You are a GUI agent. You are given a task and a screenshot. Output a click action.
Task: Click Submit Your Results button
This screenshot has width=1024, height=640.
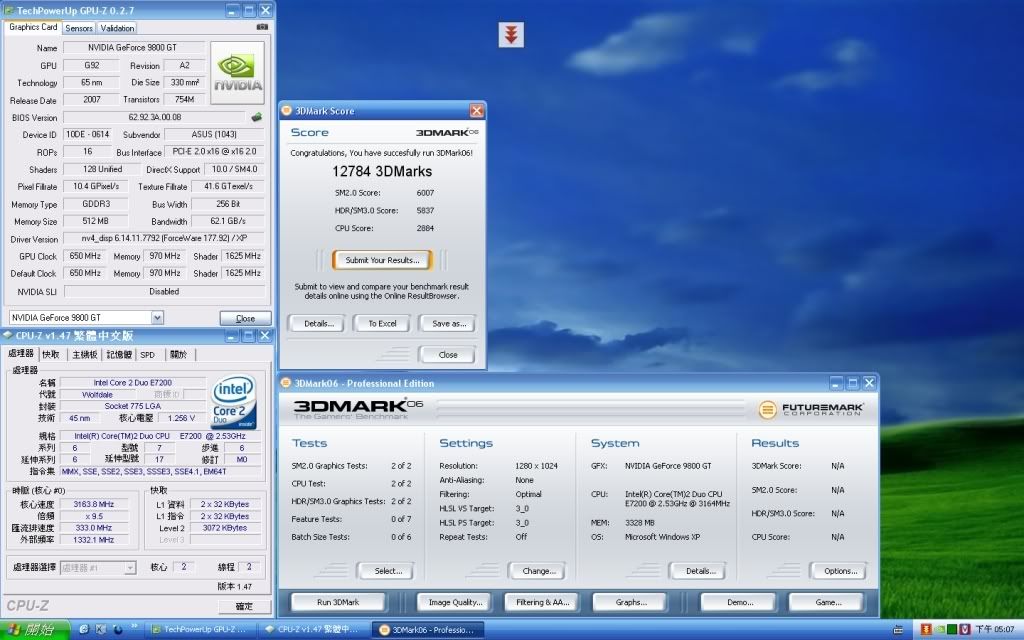(x=382, y=260)
